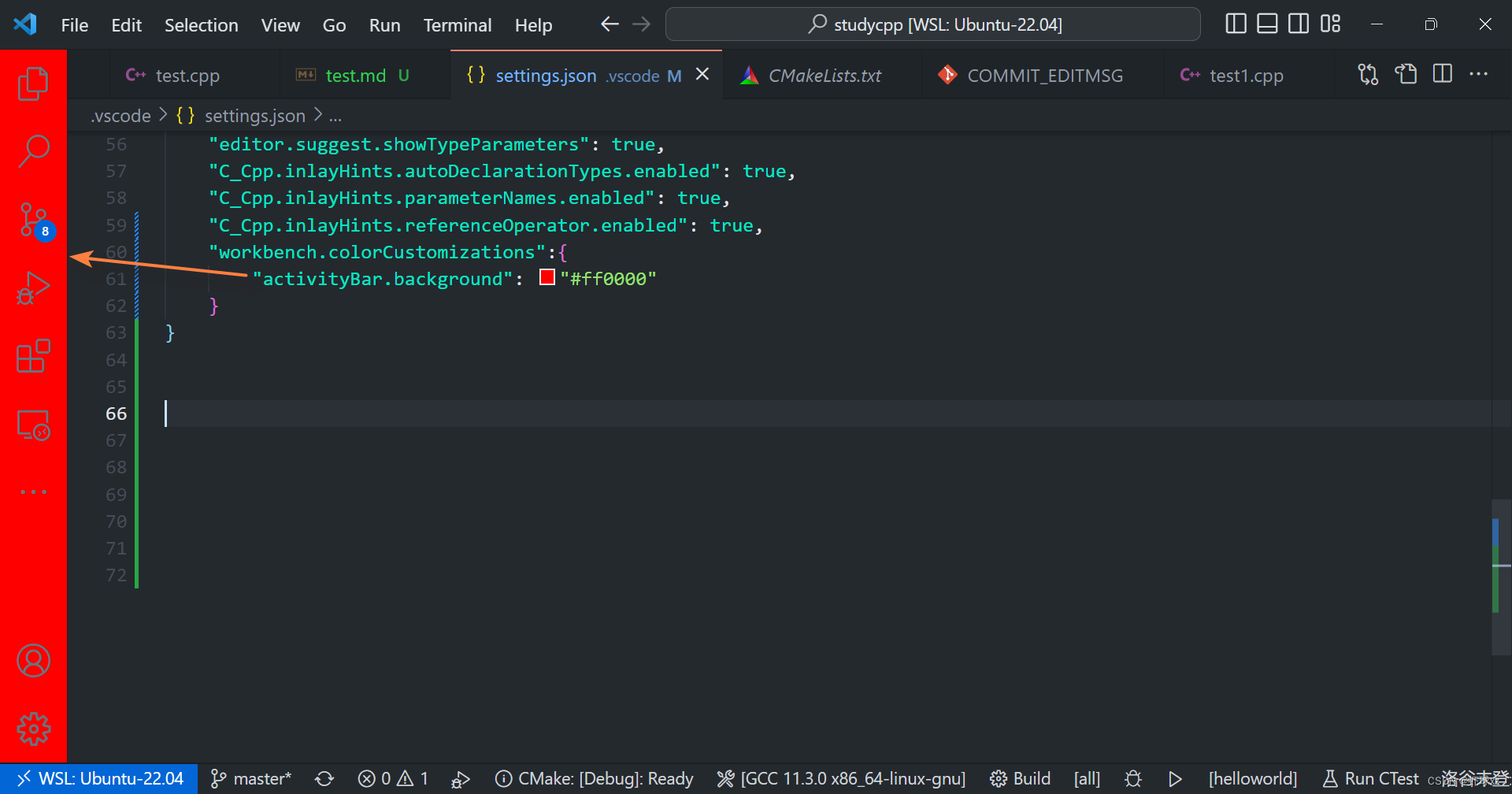
Task: Synchronize changes from status bar
Action: tap(324, 778)
